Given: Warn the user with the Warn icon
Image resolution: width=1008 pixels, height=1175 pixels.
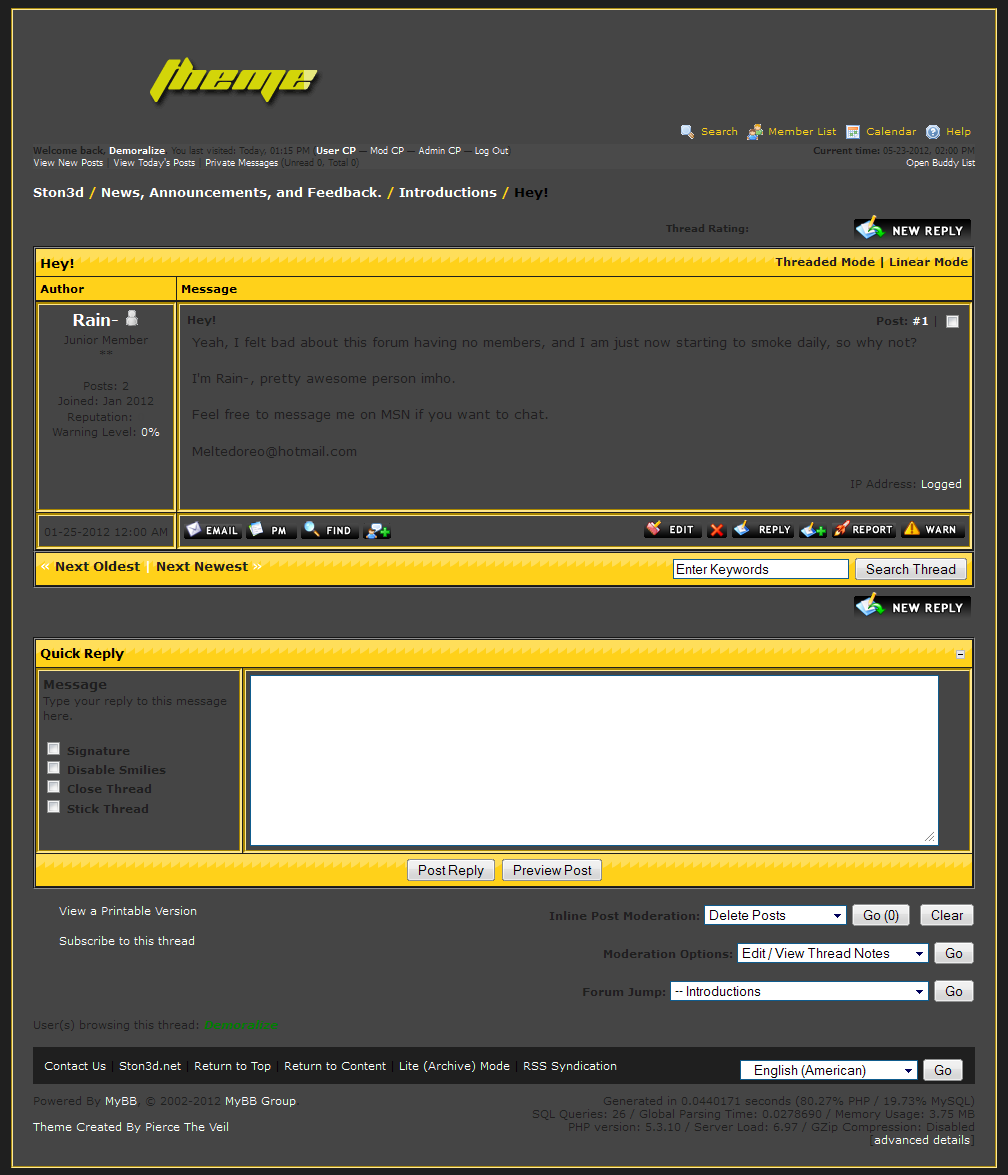Looking at the screenshot, I should 932,530.
